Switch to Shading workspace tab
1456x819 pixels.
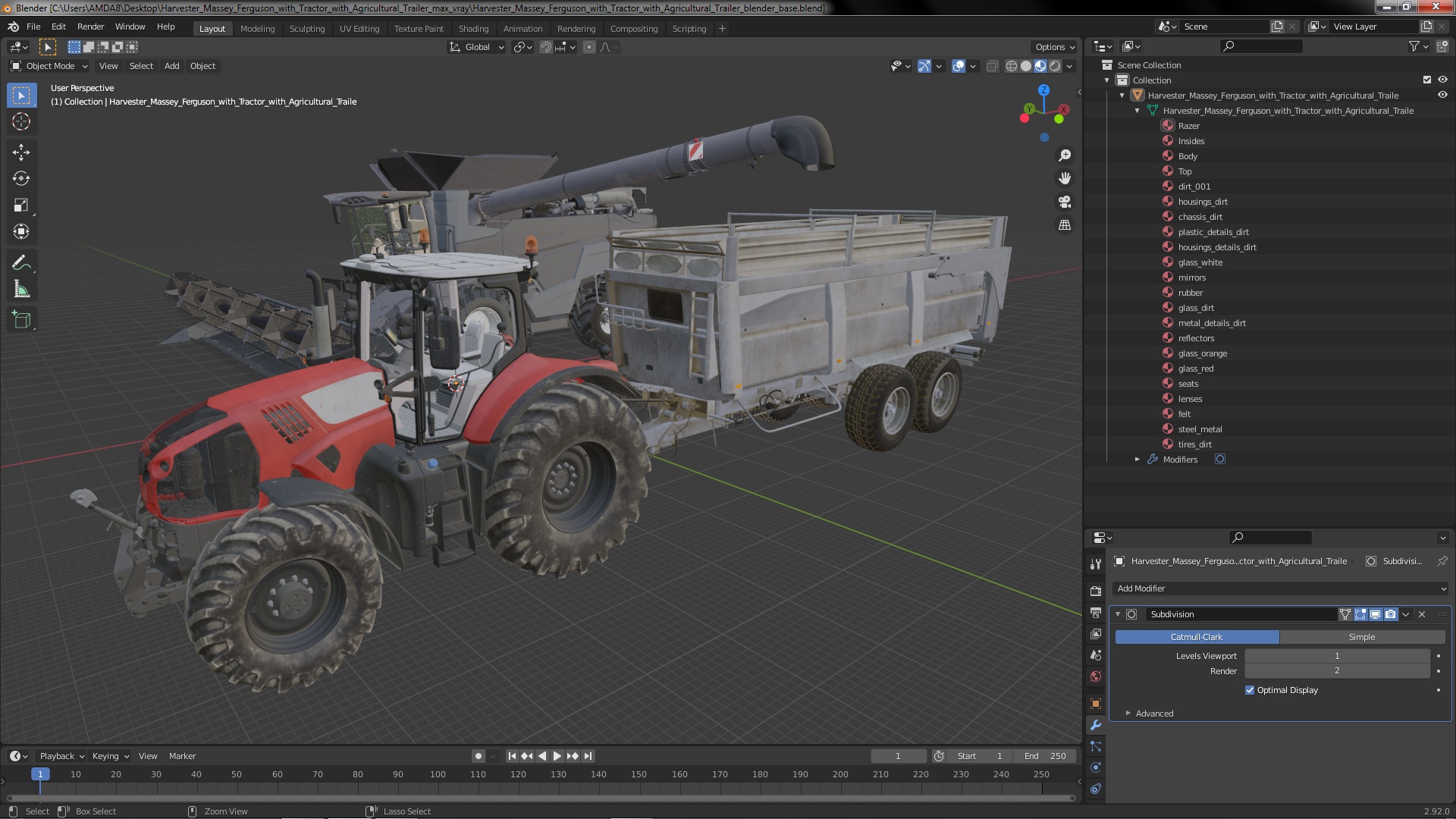pyautogui.click(x=473, y=29)
